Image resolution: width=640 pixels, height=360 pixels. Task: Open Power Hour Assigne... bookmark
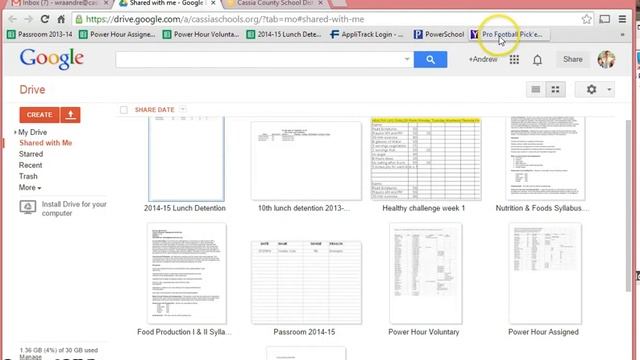click(x=118, y=35)
